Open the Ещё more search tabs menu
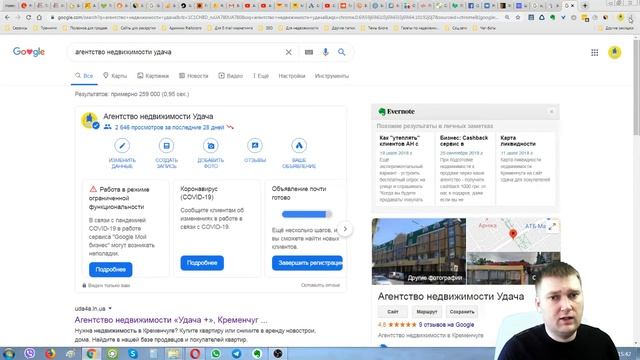The height and width of the screenshot is (360, 640). (x=261, y=76)
